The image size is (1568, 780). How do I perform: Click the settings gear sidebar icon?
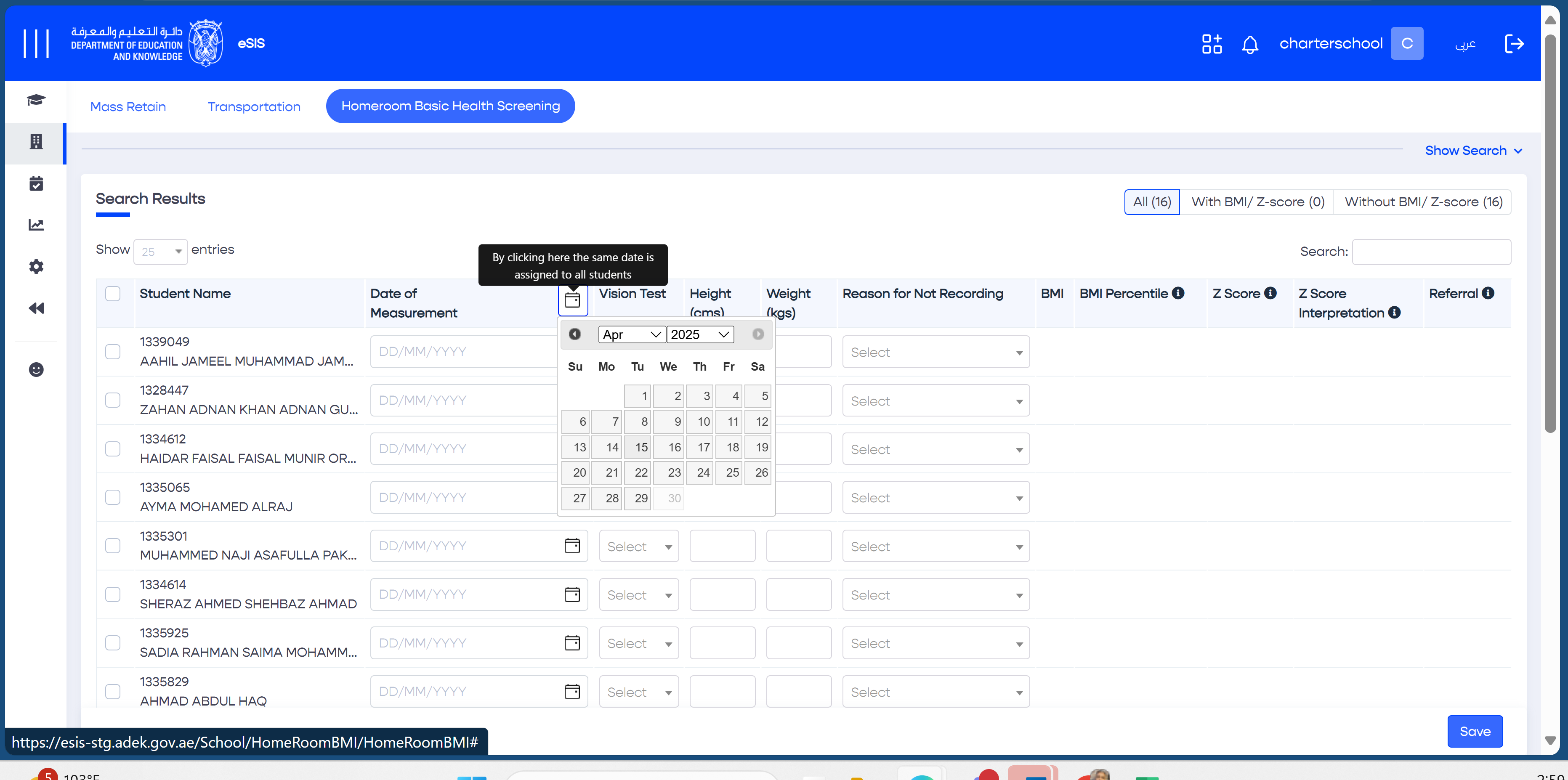click(36, 266)
